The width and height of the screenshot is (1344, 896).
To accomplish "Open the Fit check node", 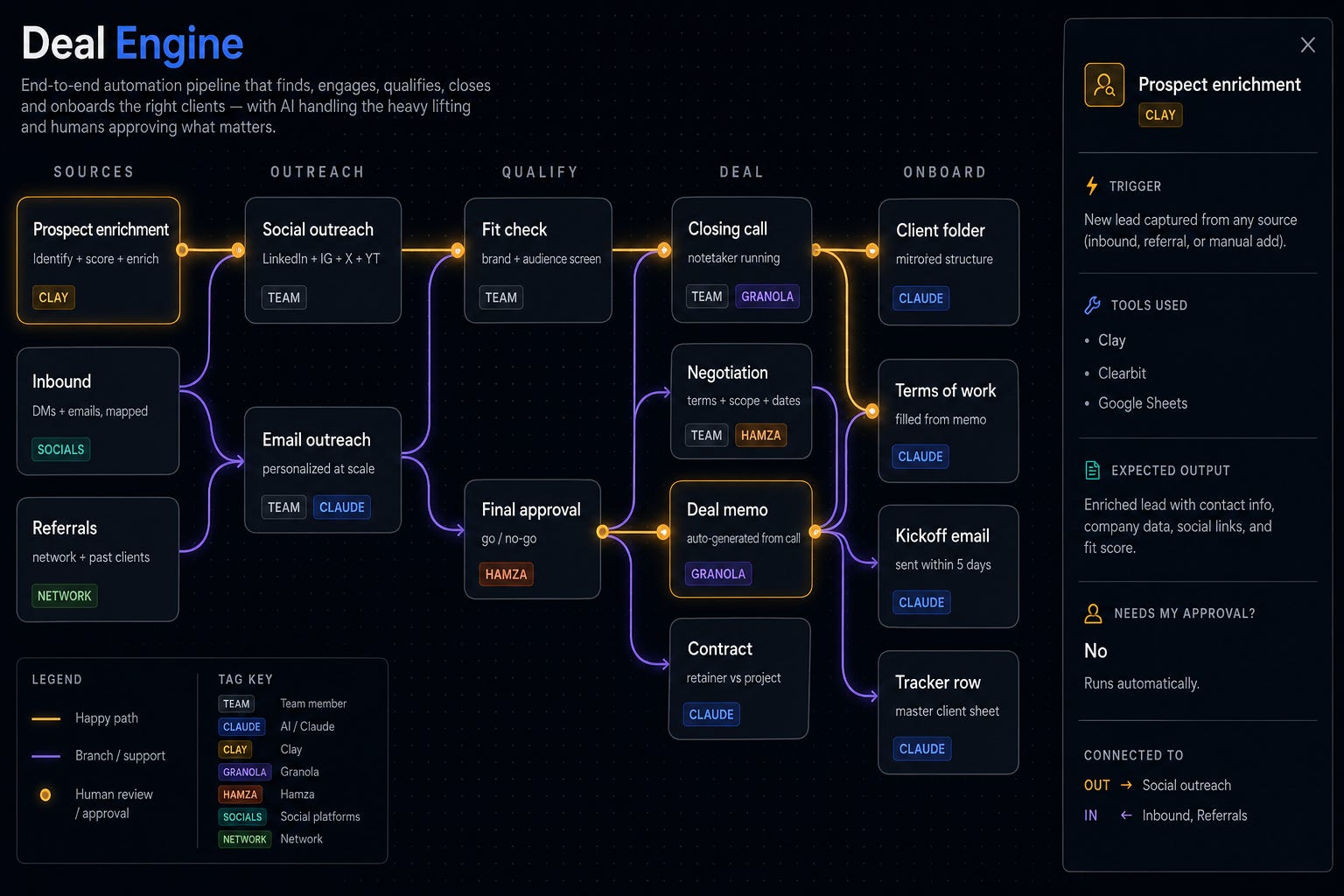I will click(538, 261).
